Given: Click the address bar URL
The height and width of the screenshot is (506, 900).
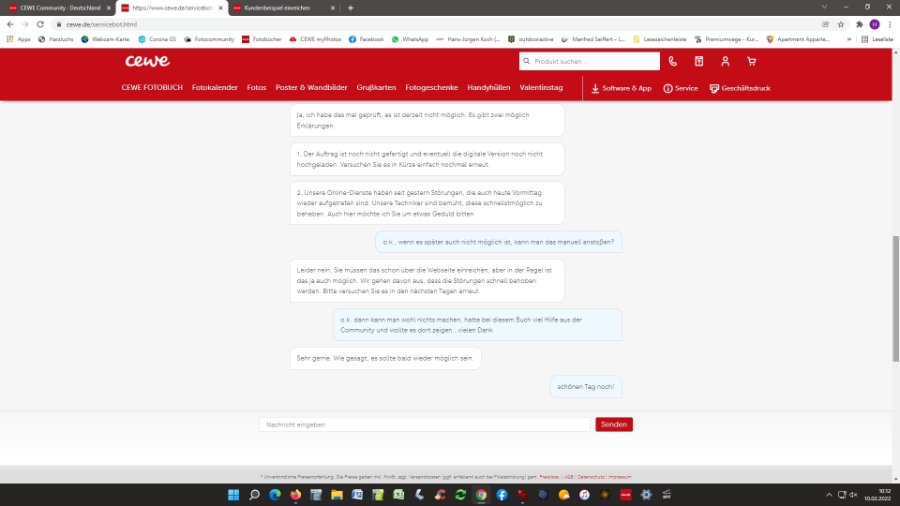Looking at the screenshot, I should tap(101, 24).
